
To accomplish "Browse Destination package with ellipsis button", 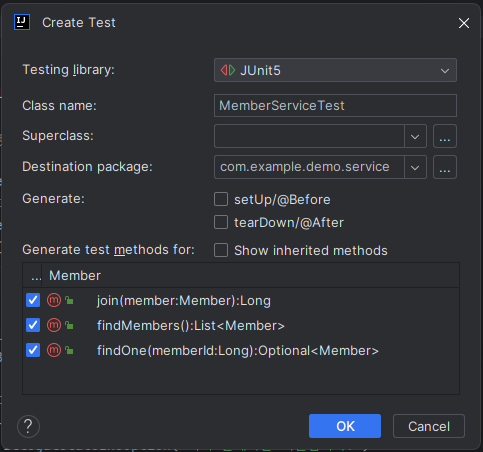I will 445,167.
